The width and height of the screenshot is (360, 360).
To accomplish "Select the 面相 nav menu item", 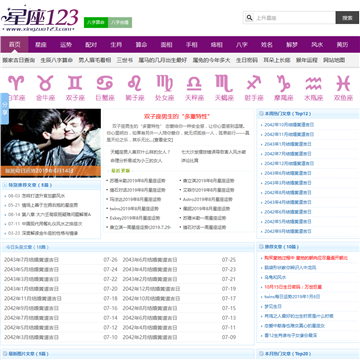I will [x=166, y=45].
